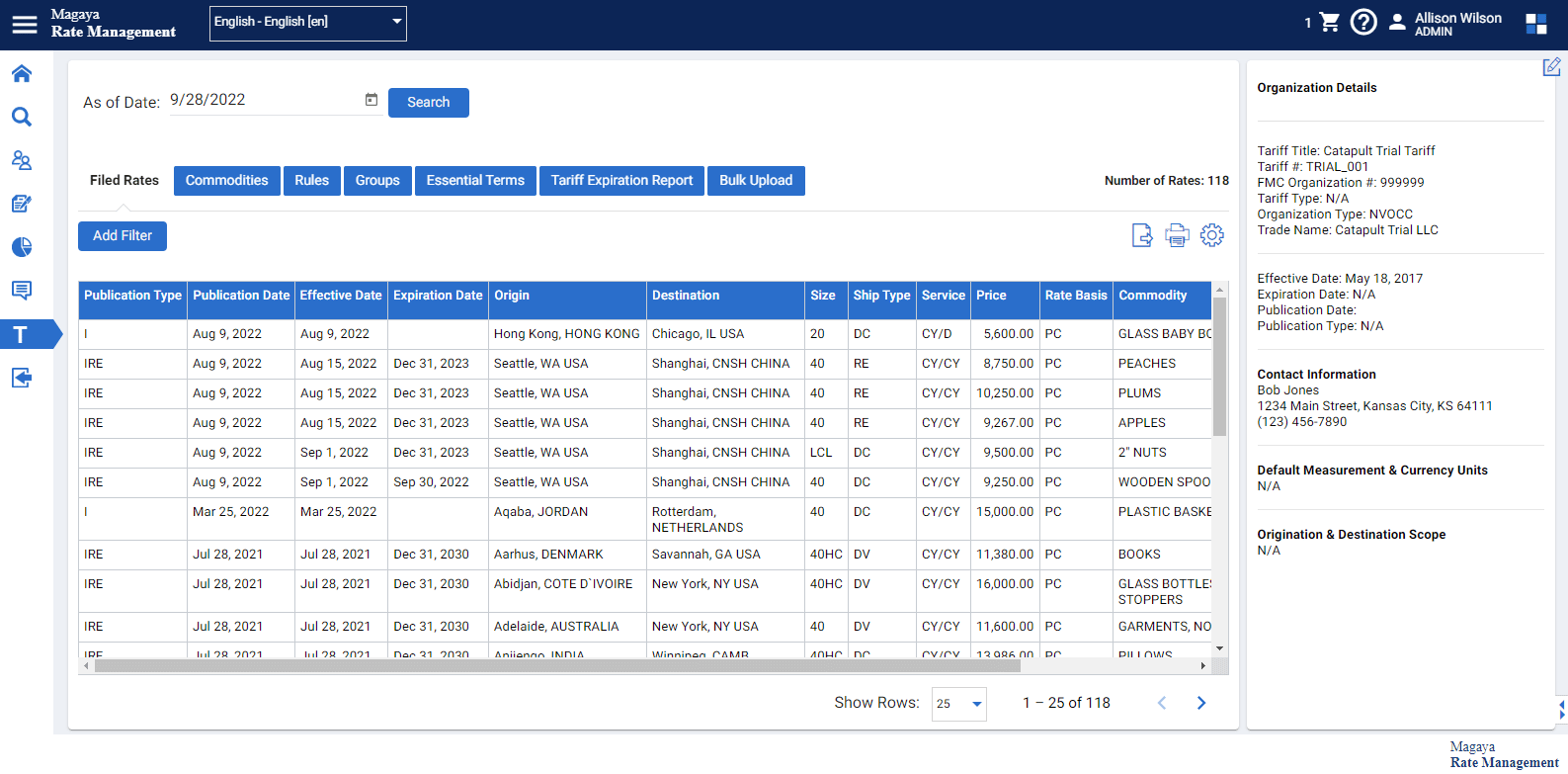Open the hamburger navigation menu

point(25,24)
